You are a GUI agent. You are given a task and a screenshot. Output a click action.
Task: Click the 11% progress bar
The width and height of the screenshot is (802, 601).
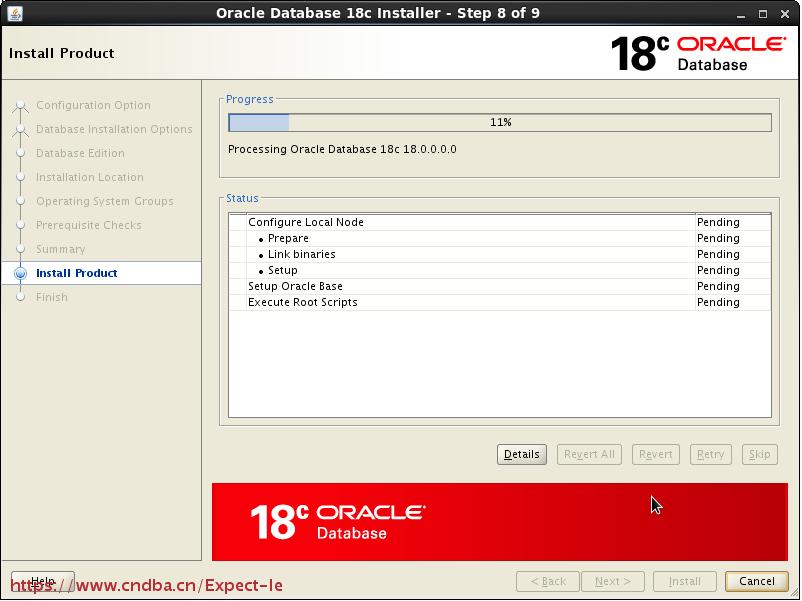pos(500,122)
